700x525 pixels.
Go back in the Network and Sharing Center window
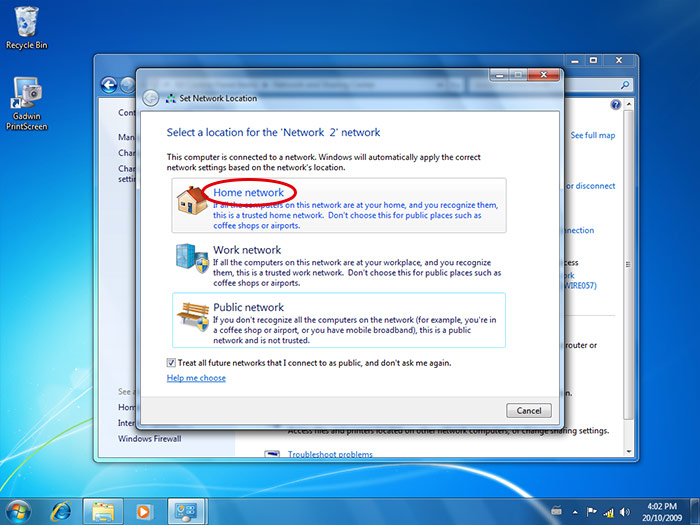108,85
